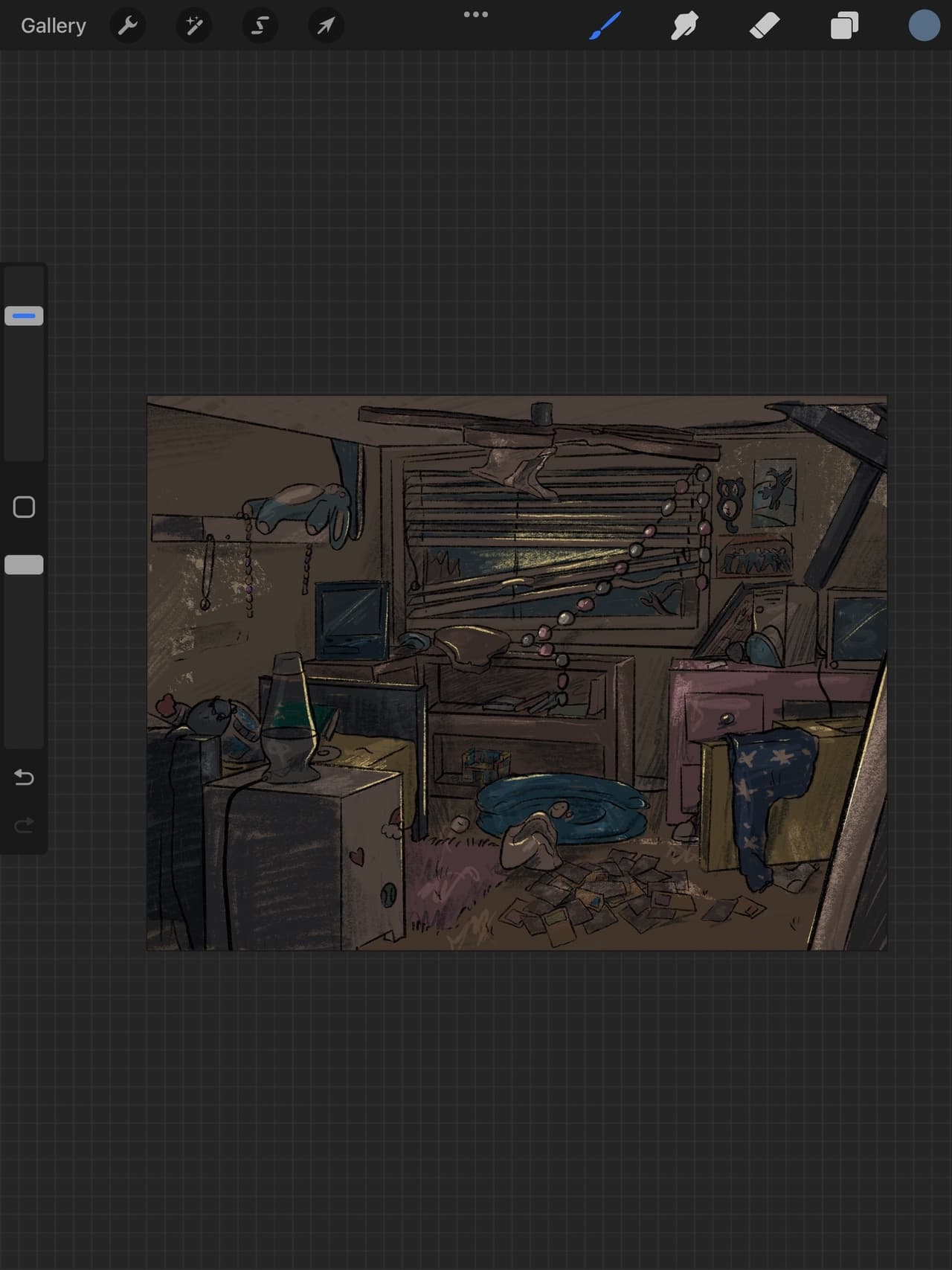Click the brush size slider handle
The width and height of the screenshot is (952, 1270).
(x=24, y=315)
